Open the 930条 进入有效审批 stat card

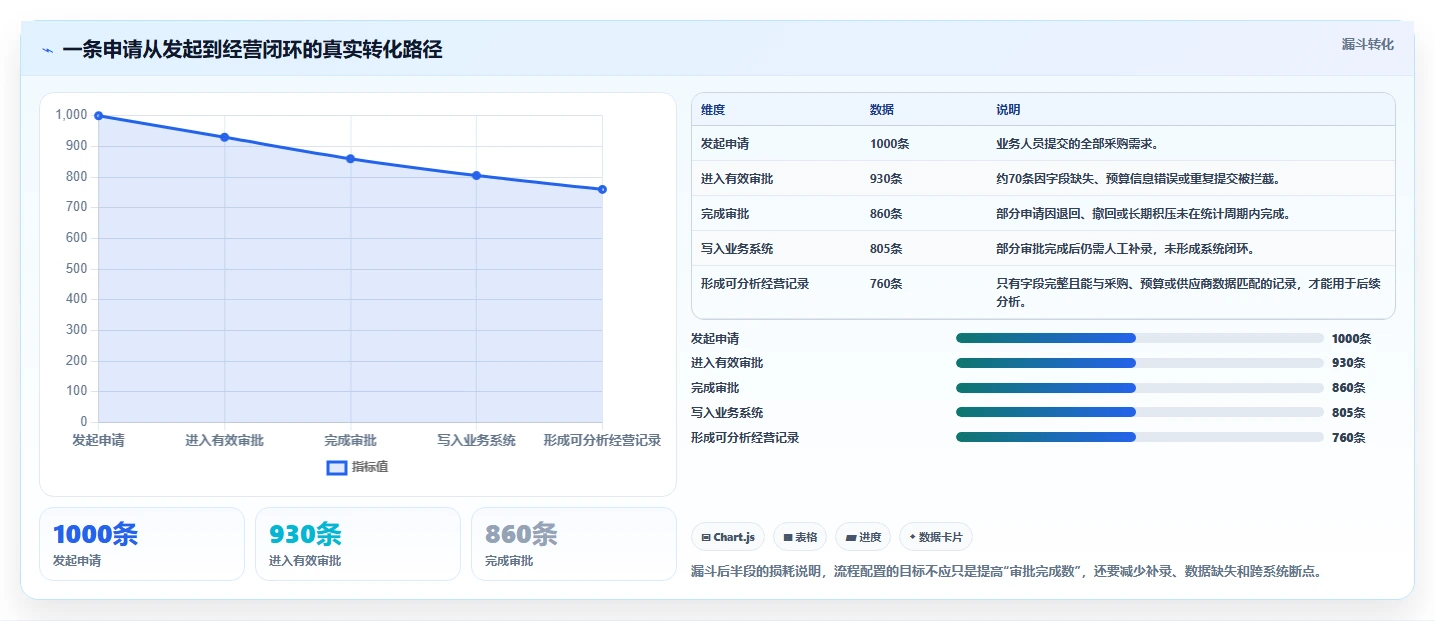coord(358,544)
